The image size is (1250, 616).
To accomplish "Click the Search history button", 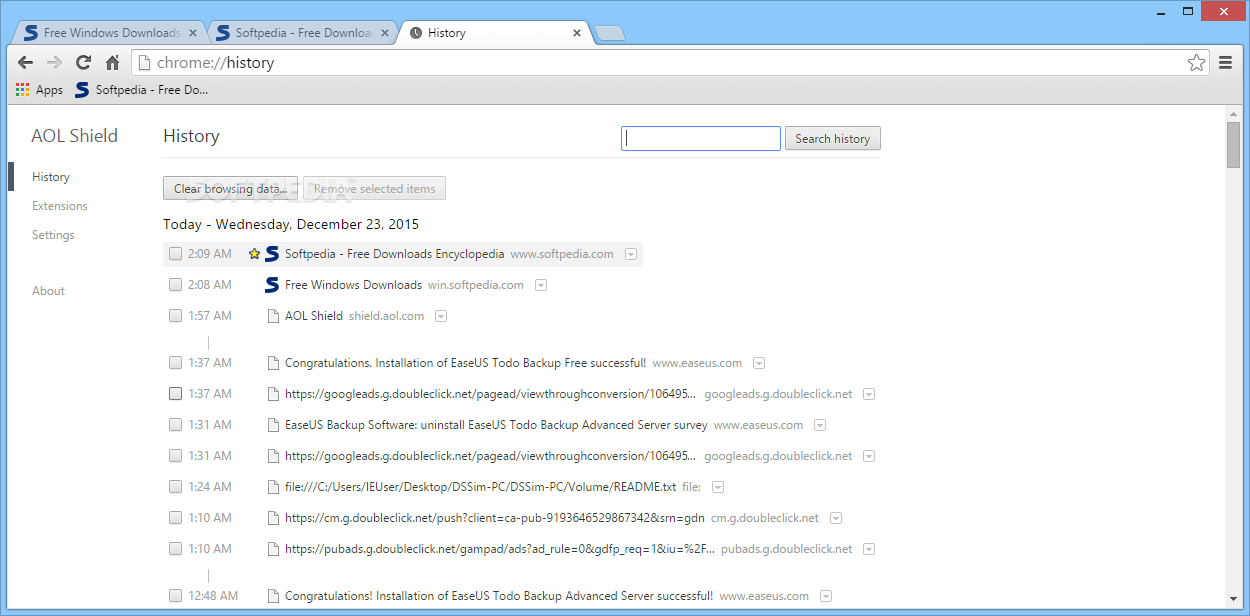I will [x=833, y=139].
